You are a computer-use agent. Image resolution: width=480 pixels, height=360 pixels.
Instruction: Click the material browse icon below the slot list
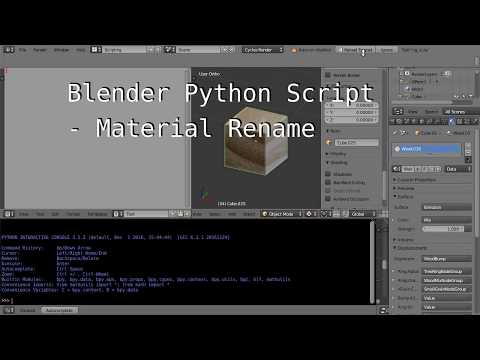coord(397,169)
